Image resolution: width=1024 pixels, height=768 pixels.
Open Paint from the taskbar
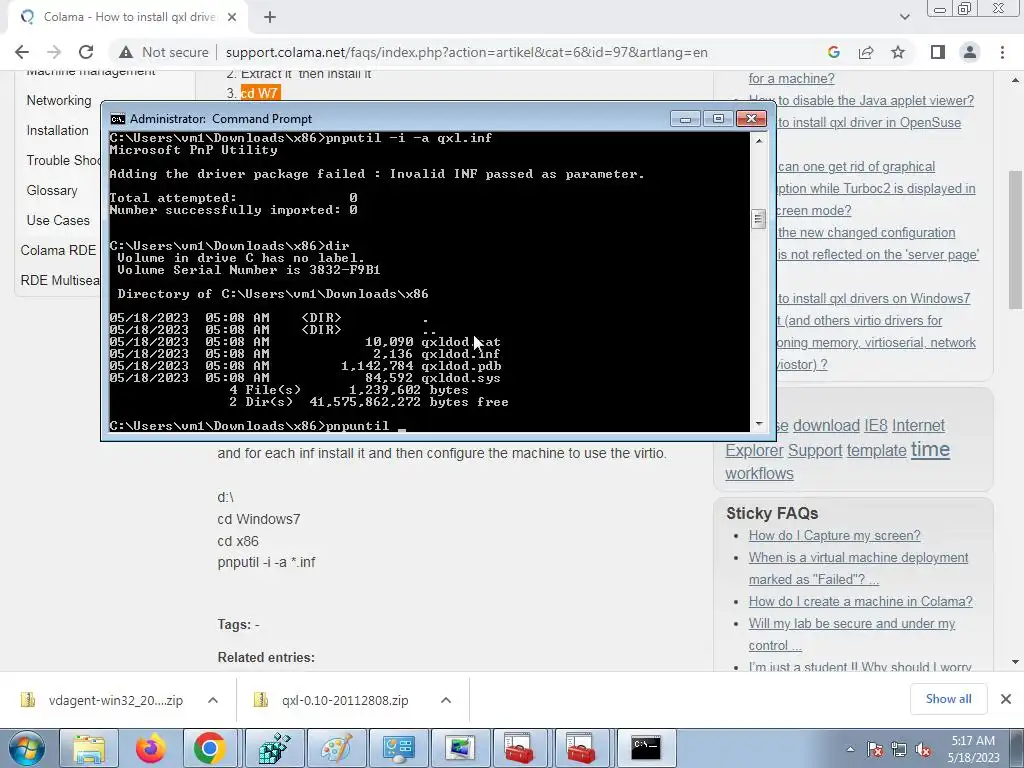coord(336,748)
